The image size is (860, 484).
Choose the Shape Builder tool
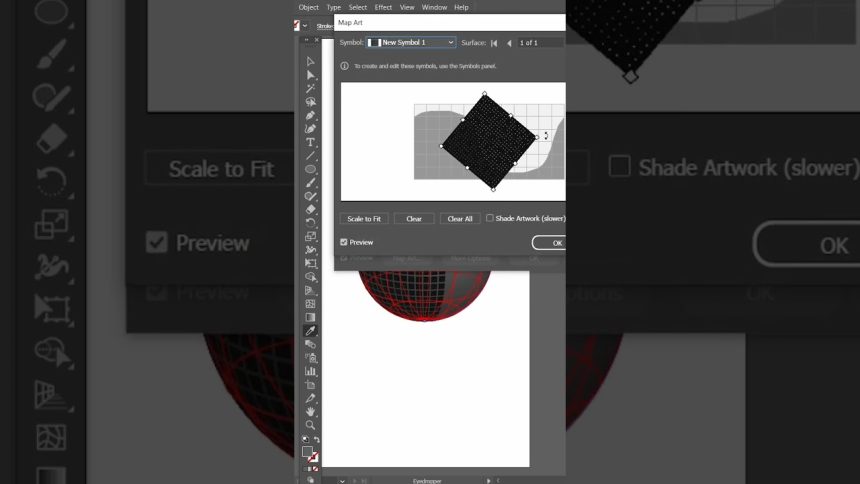(x=310, y=277)
